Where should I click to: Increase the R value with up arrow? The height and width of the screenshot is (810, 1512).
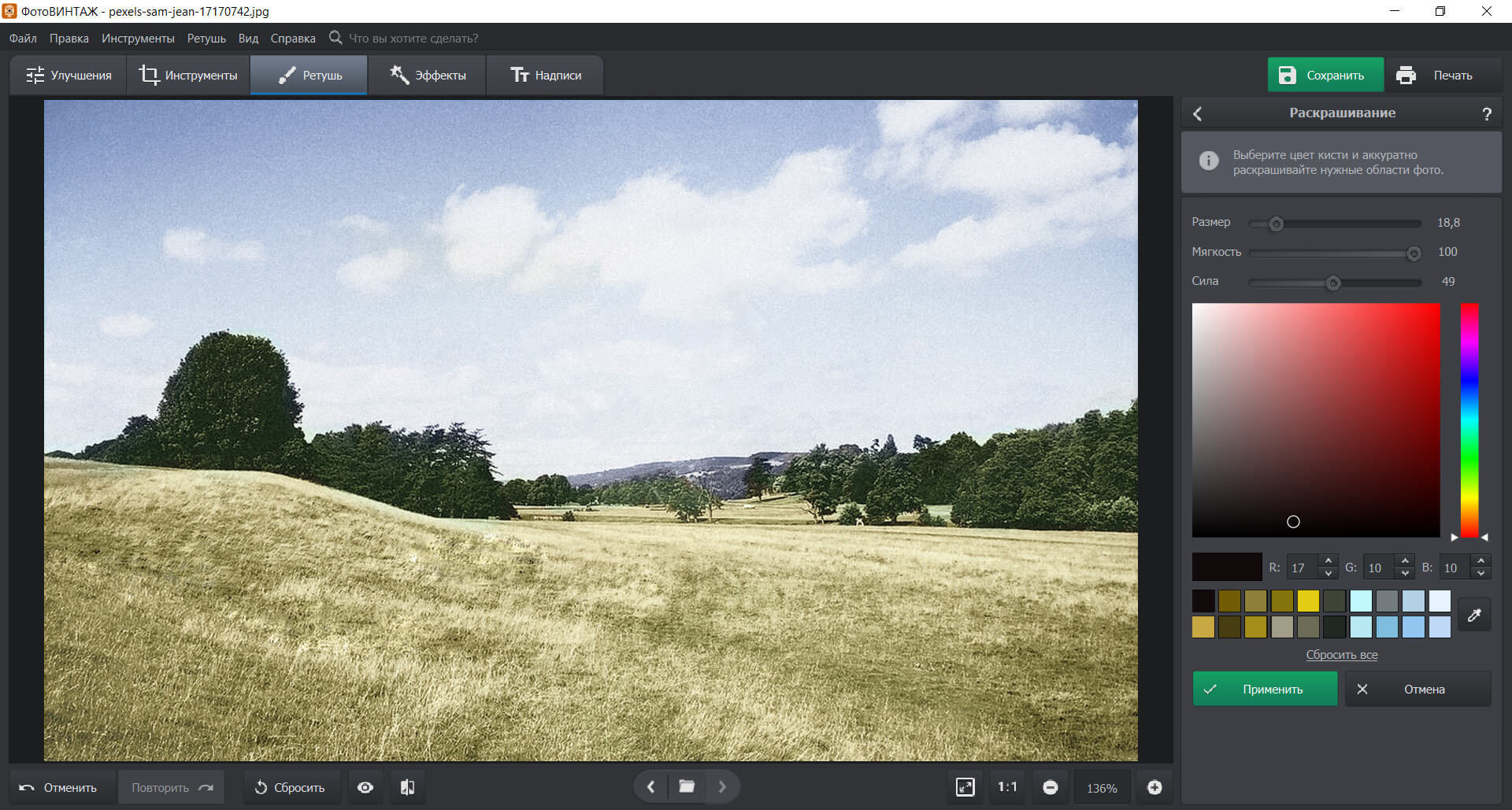(x=1329, y=561)
